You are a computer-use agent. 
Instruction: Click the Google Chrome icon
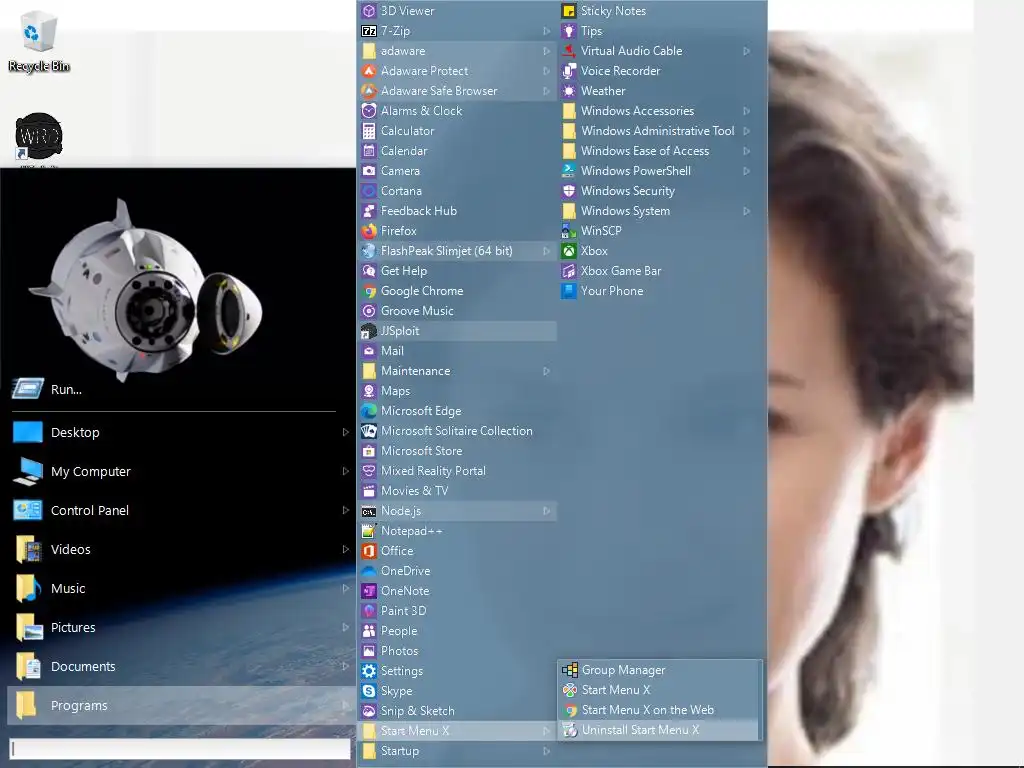point(369,291)
